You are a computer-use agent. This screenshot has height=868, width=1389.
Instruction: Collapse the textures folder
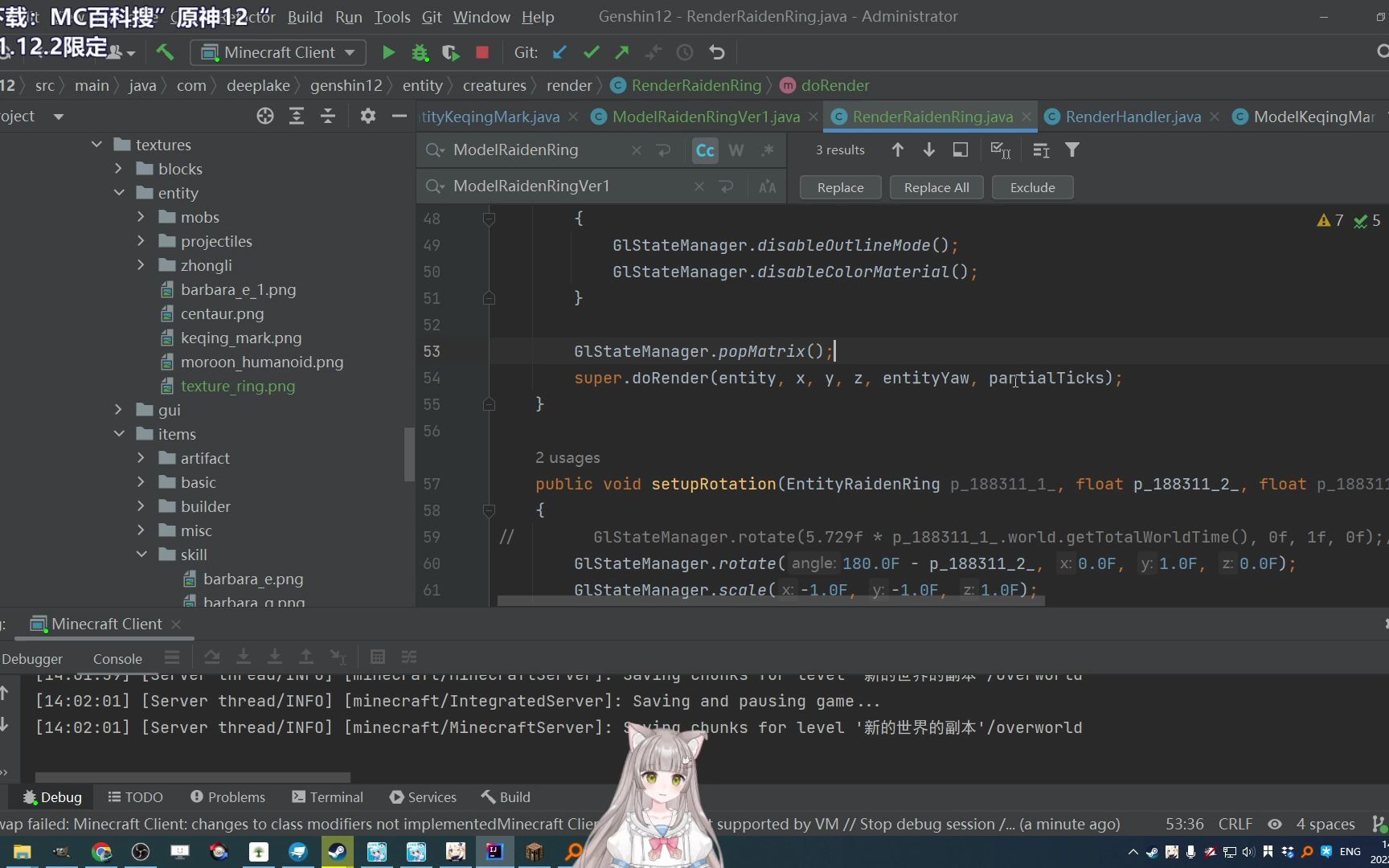(97, 145)
